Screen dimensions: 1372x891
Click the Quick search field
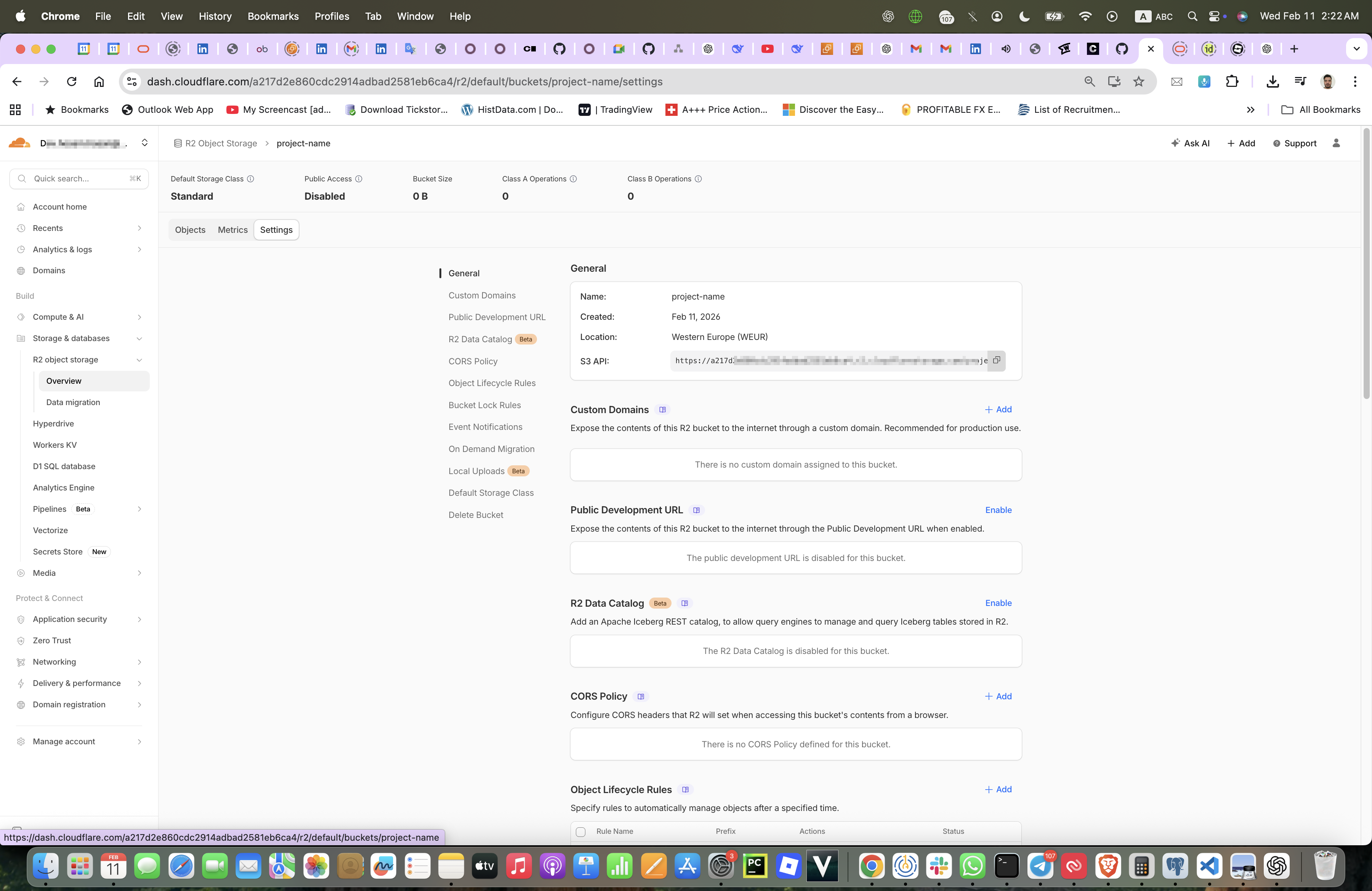79,179
